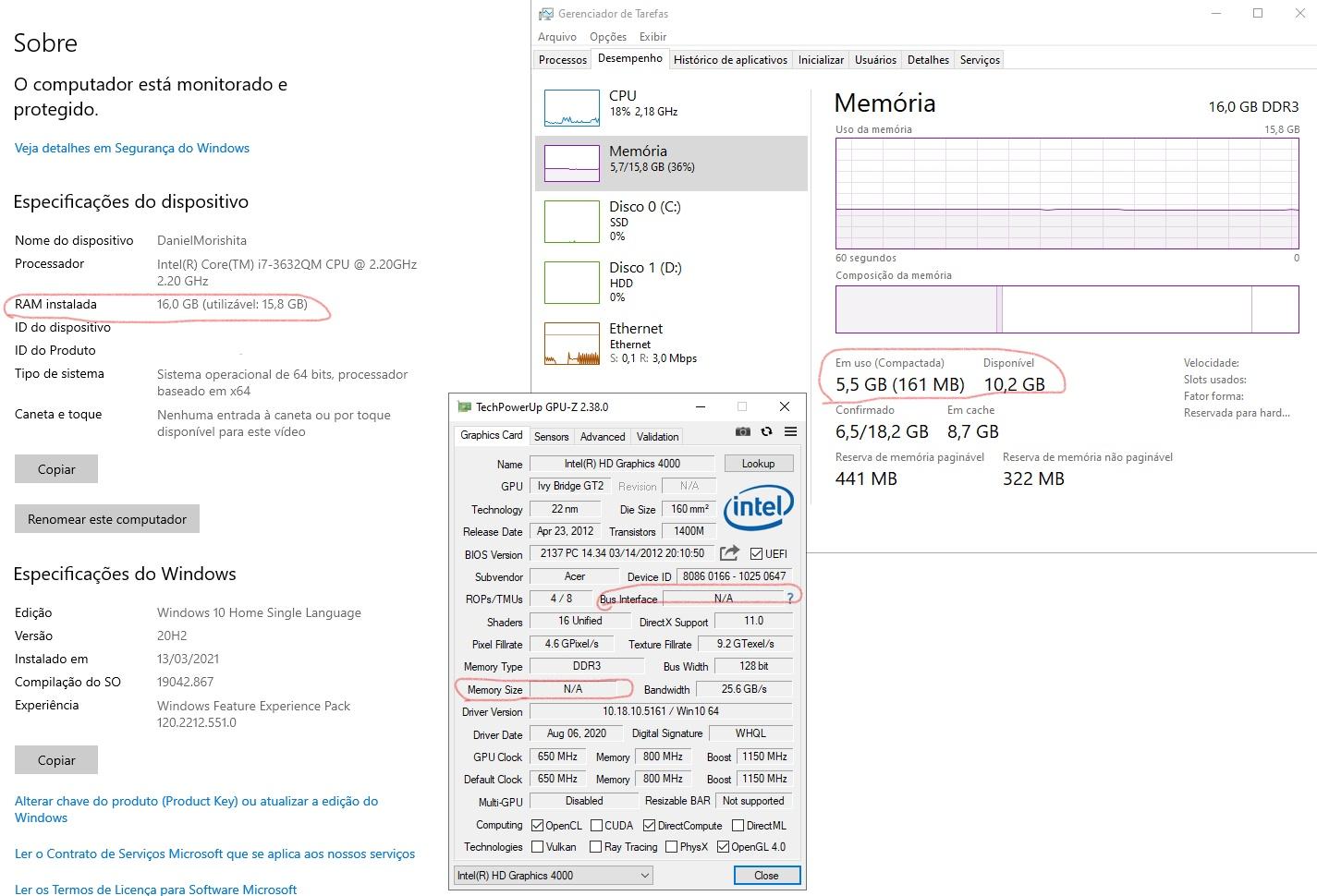This screenshot has width=1317, height=896.
Task: Select the Memória graph thumbnail
Action: [x=572, y=163]
